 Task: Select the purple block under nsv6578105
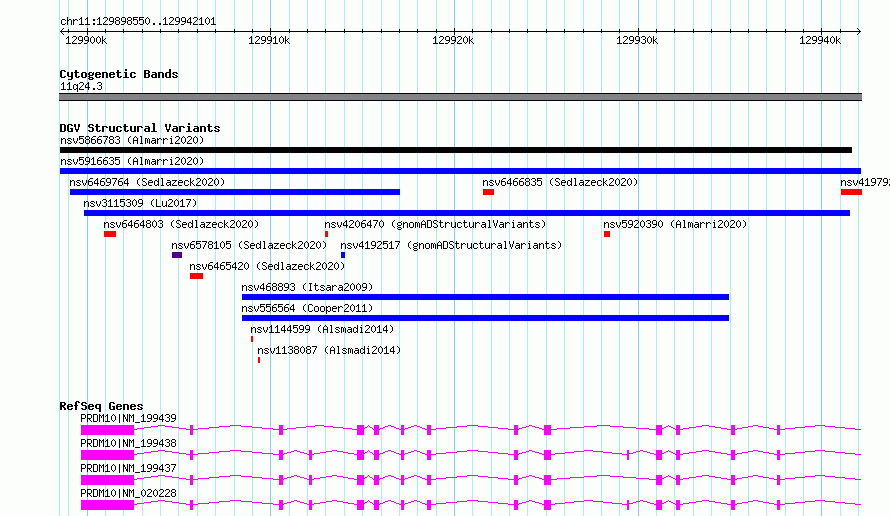(177, 255)
